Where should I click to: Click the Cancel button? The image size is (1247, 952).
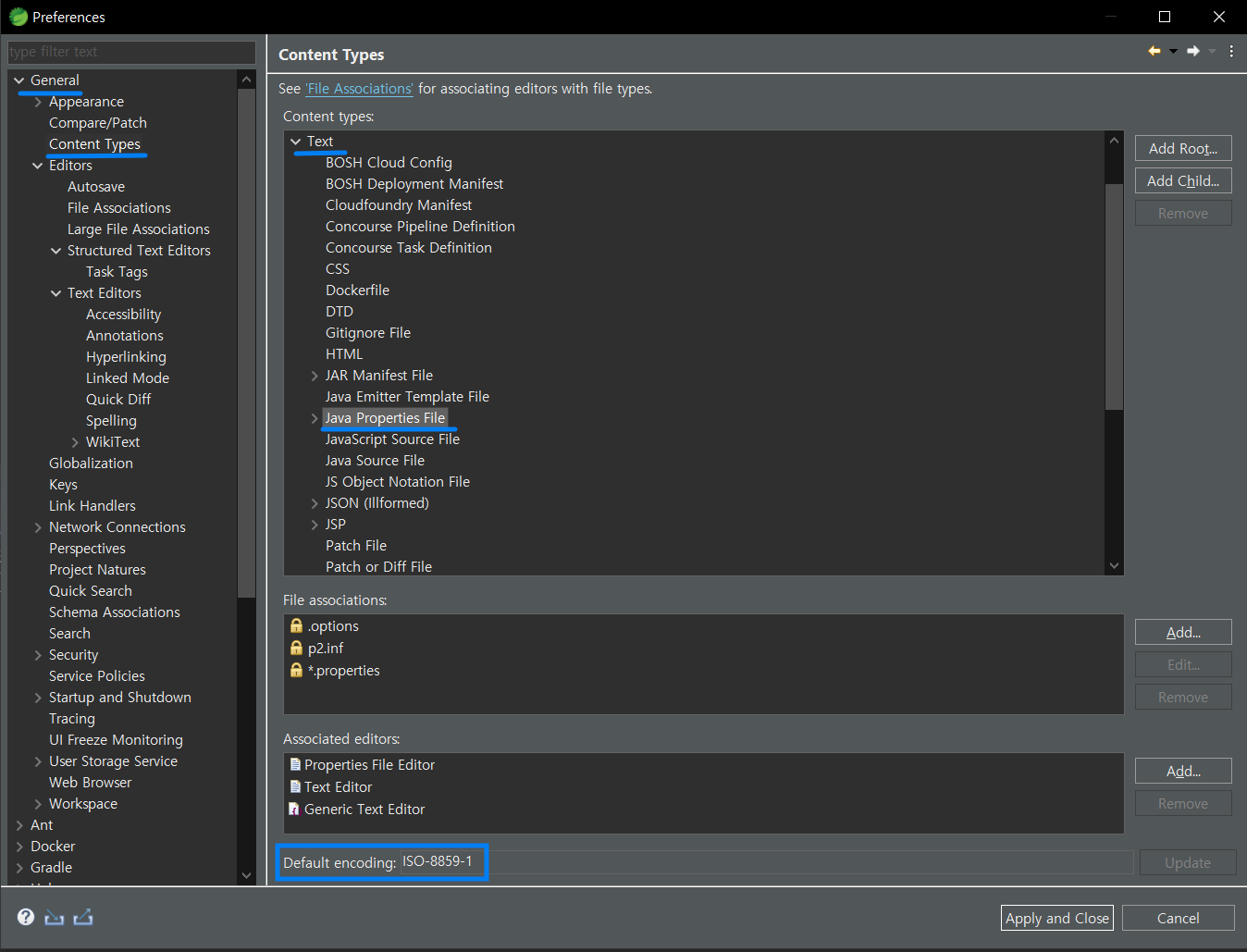(x=1179, y=918)
